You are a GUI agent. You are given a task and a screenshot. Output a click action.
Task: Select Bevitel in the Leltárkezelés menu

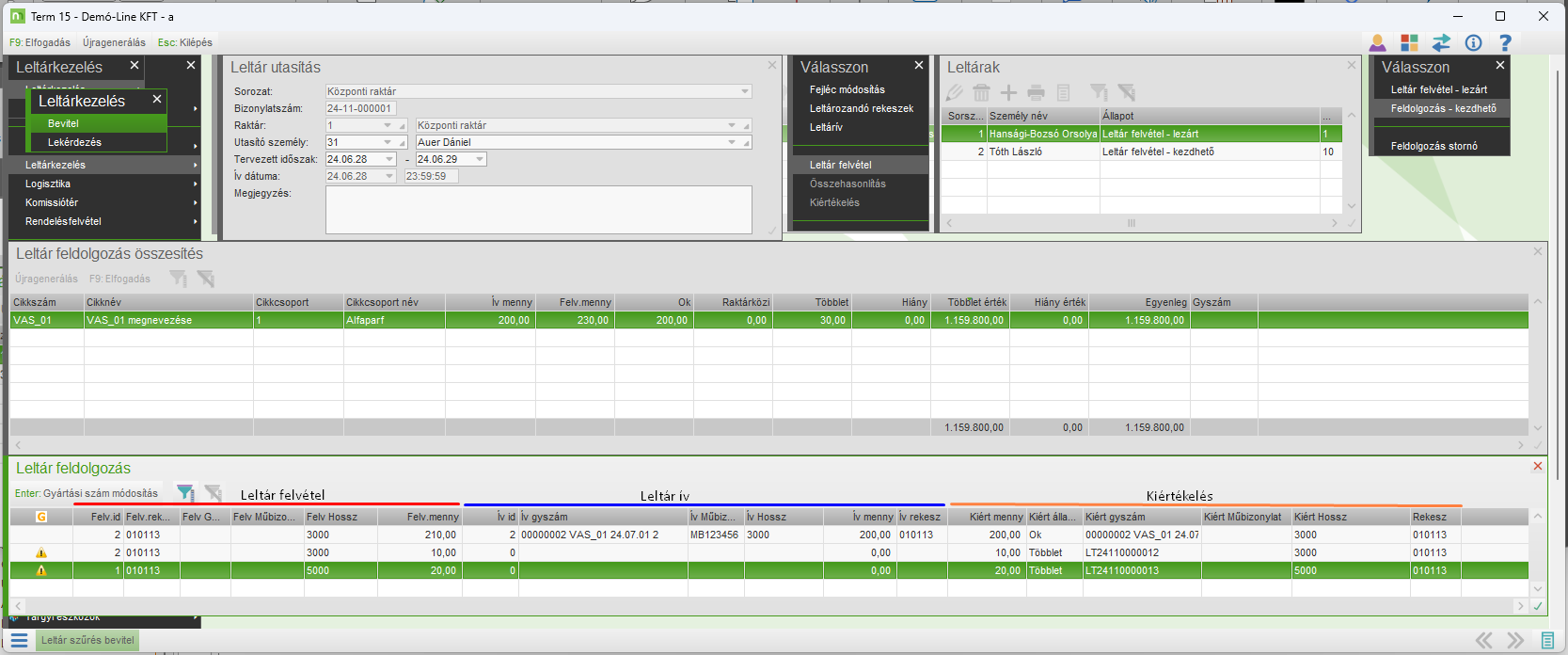coord(64,123)
